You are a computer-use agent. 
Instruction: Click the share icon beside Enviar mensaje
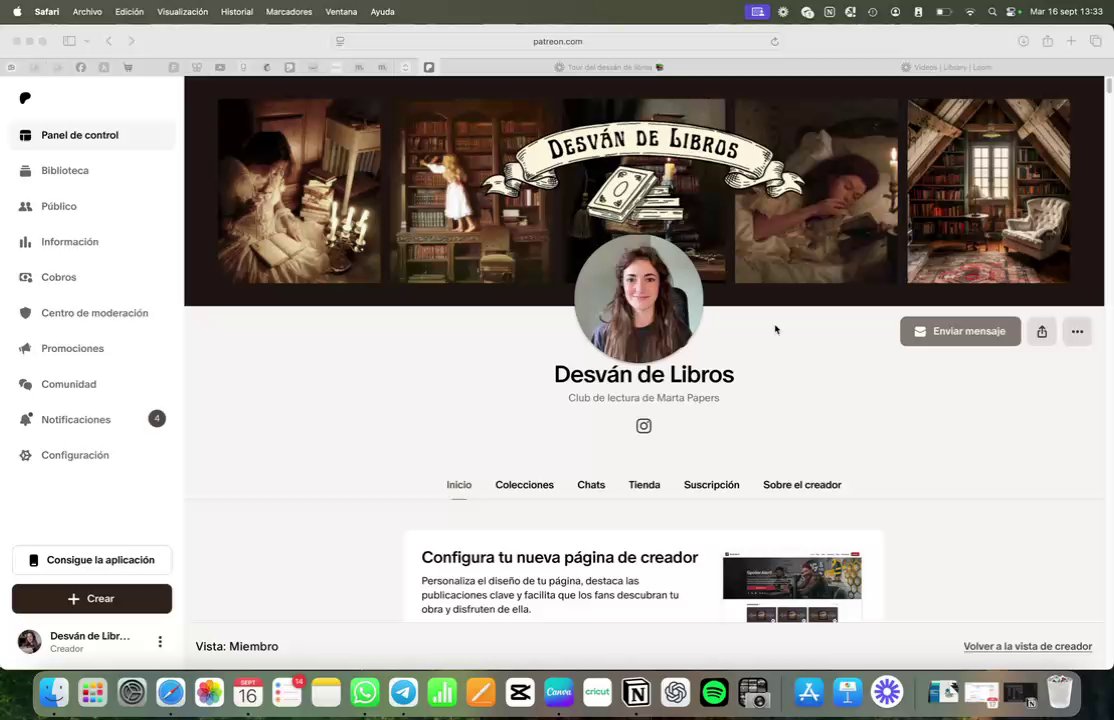pyautogui.click(x=1042, y=331)
